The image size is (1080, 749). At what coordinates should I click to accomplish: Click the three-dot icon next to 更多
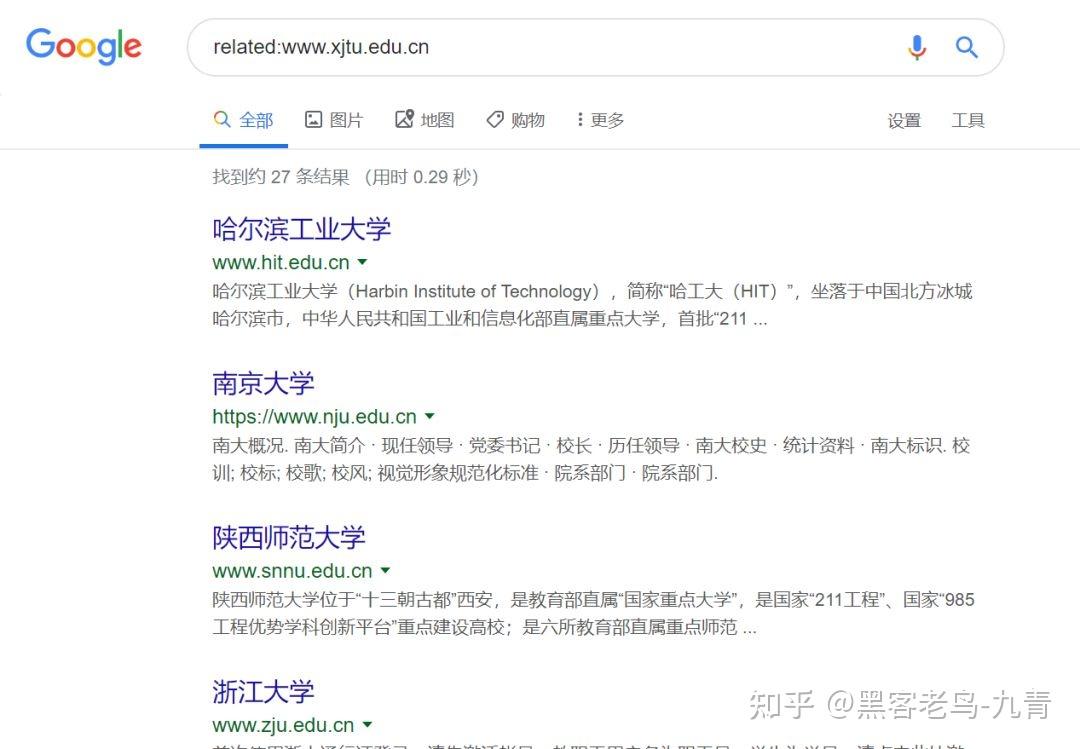(579, 119)
